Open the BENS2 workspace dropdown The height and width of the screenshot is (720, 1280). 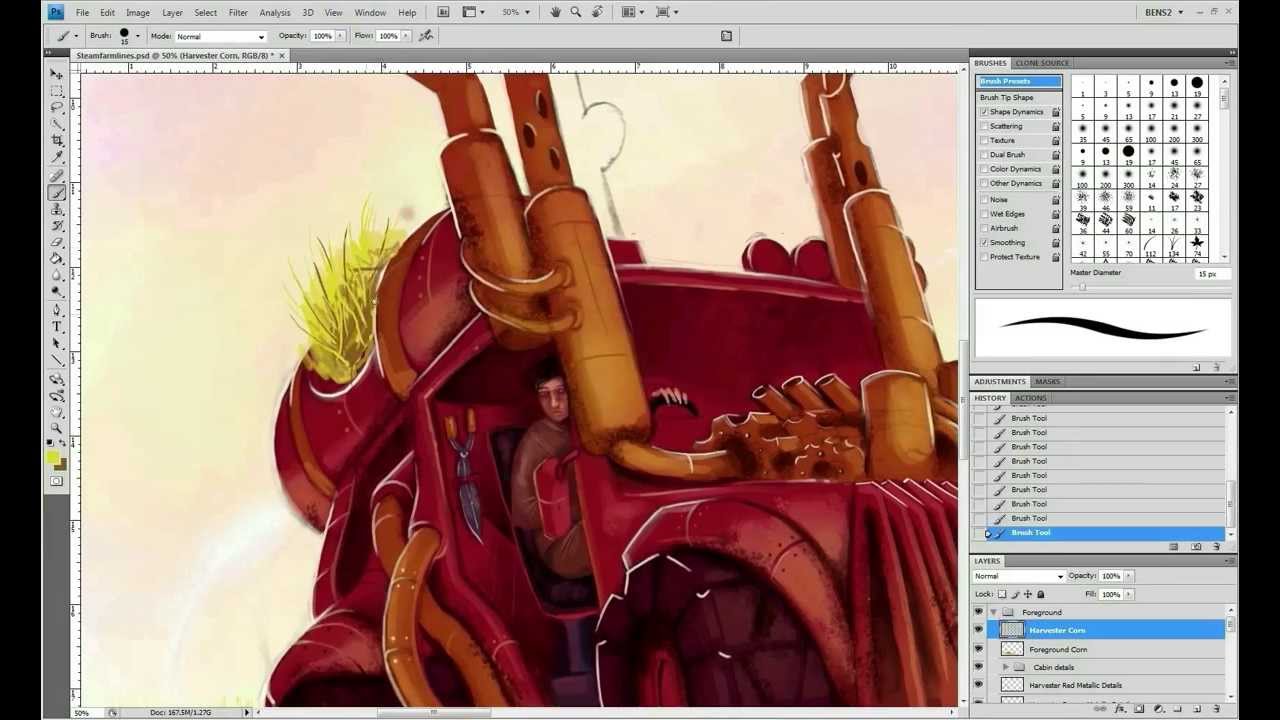[1165, 12]
